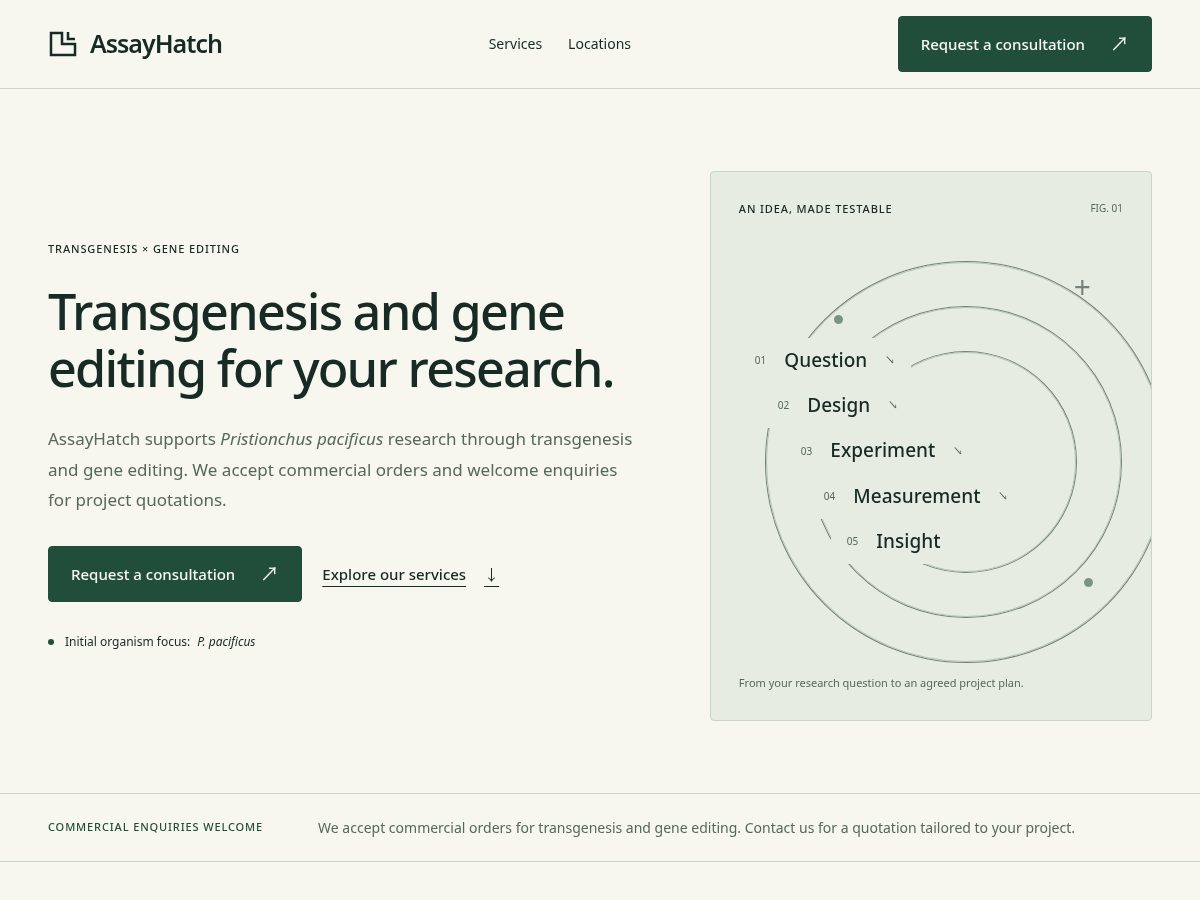1200x900 pixels.
Task: Click the figure caption about project plan
Action: [881, 683]
